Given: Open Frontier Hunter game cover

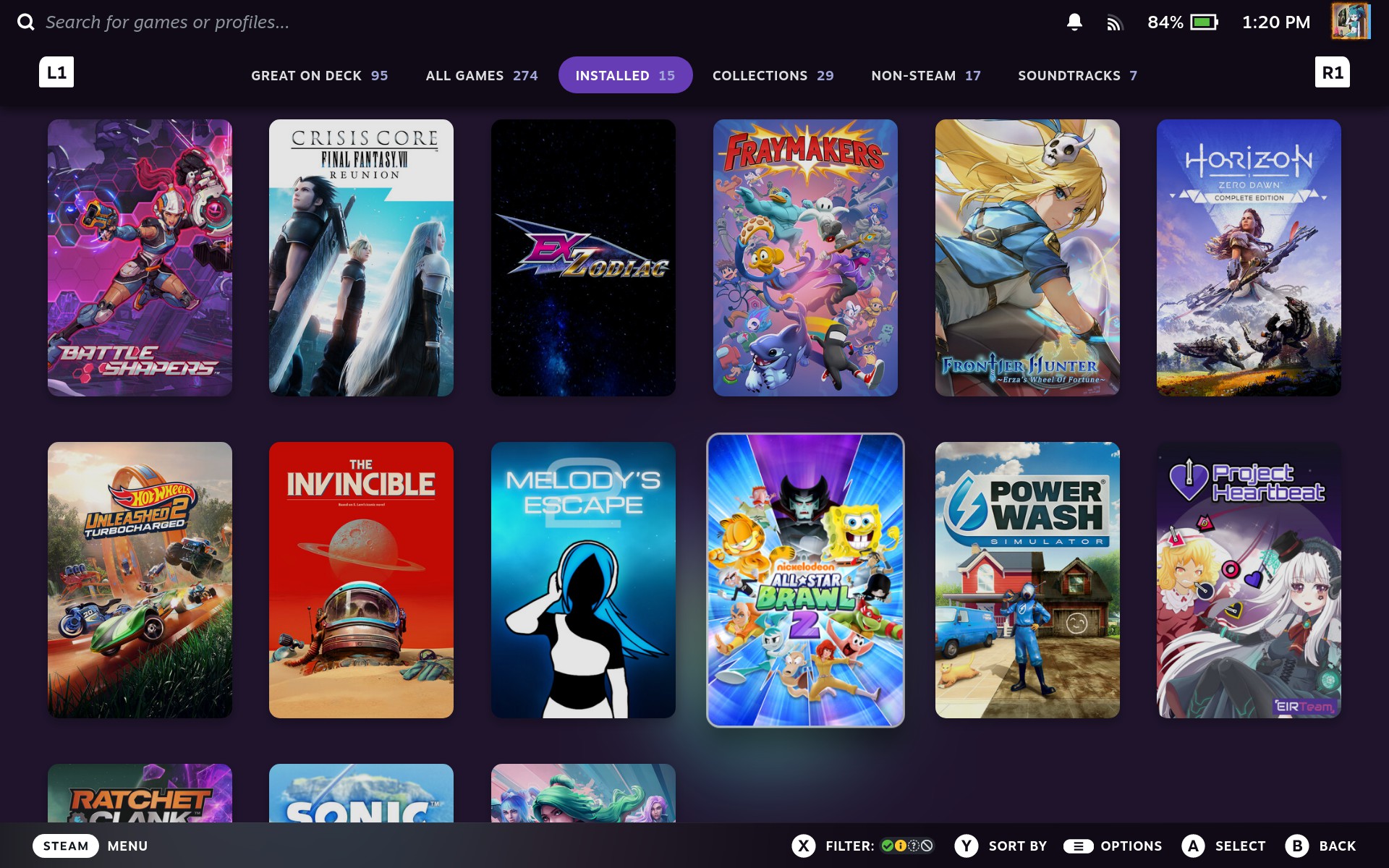Looking at the screenshot, I should (1027, 258).
